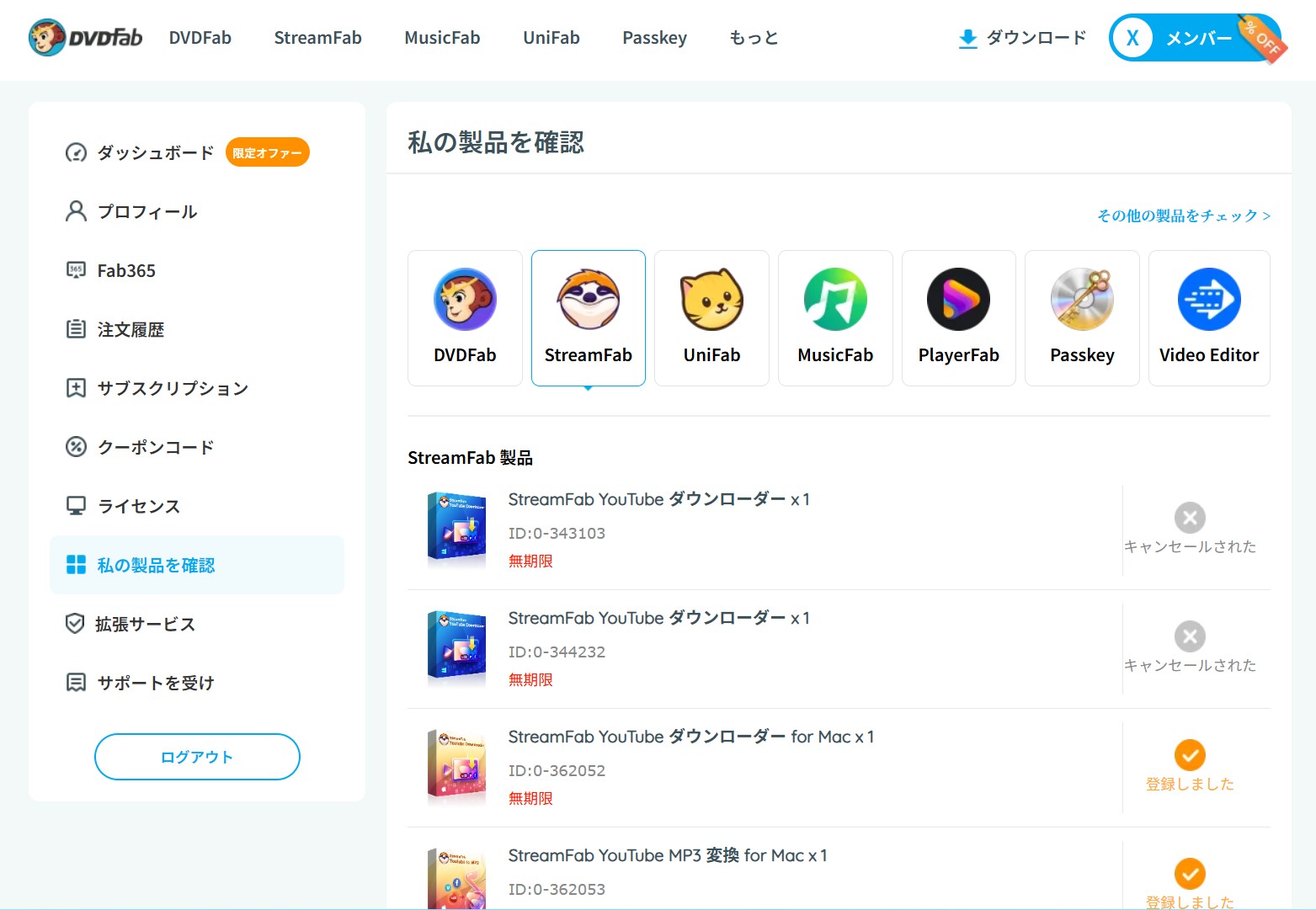Open the DVDFab top menu
The image size is (1316, 910).
[x=200, y=38]
